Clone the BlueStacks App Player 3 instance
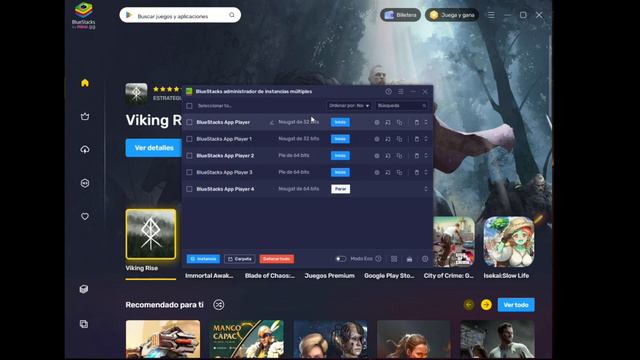The height and width of the screenshot is (360, 640). tap(399, 173)
